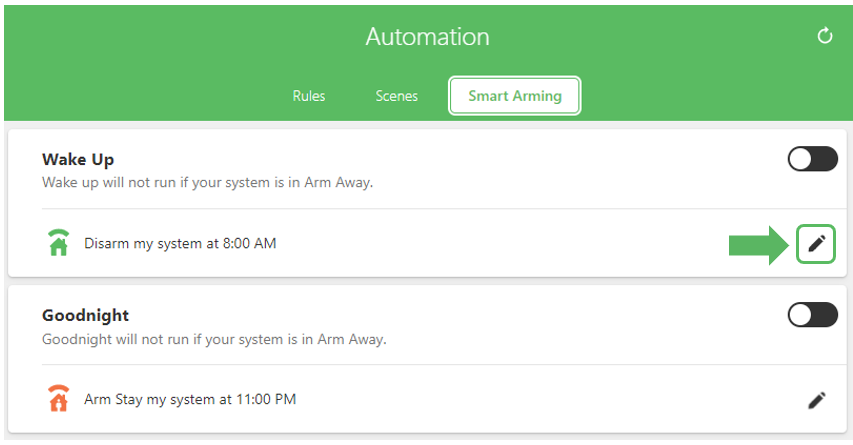Click the Wake Up Arm Away description
The height and width of the screenshot is (445, 853).
(x=207, y=182)
